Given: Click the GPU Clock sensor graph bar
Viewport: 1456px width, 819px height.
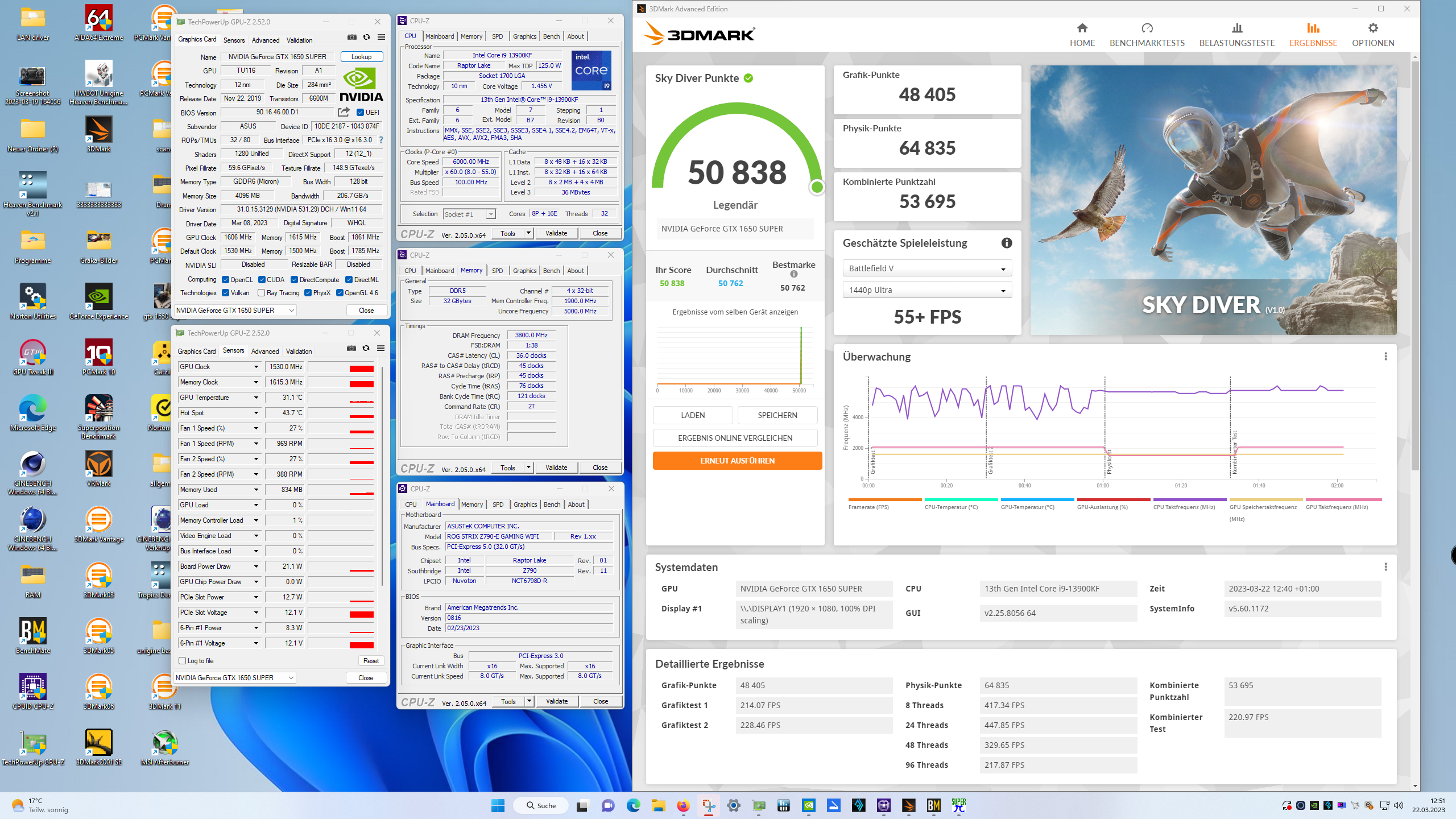Looking at the screenshot, I should click(341, 367).
